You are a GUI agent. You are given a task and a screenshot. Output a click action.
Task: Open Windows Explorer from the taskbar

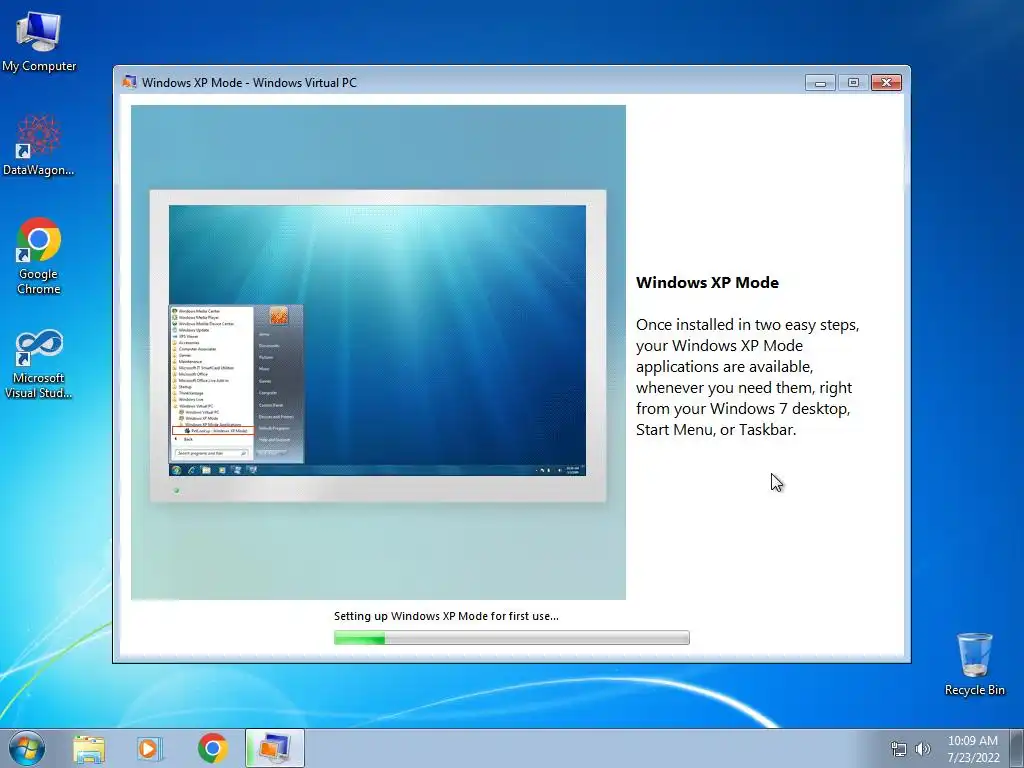[x=89, y=748]
